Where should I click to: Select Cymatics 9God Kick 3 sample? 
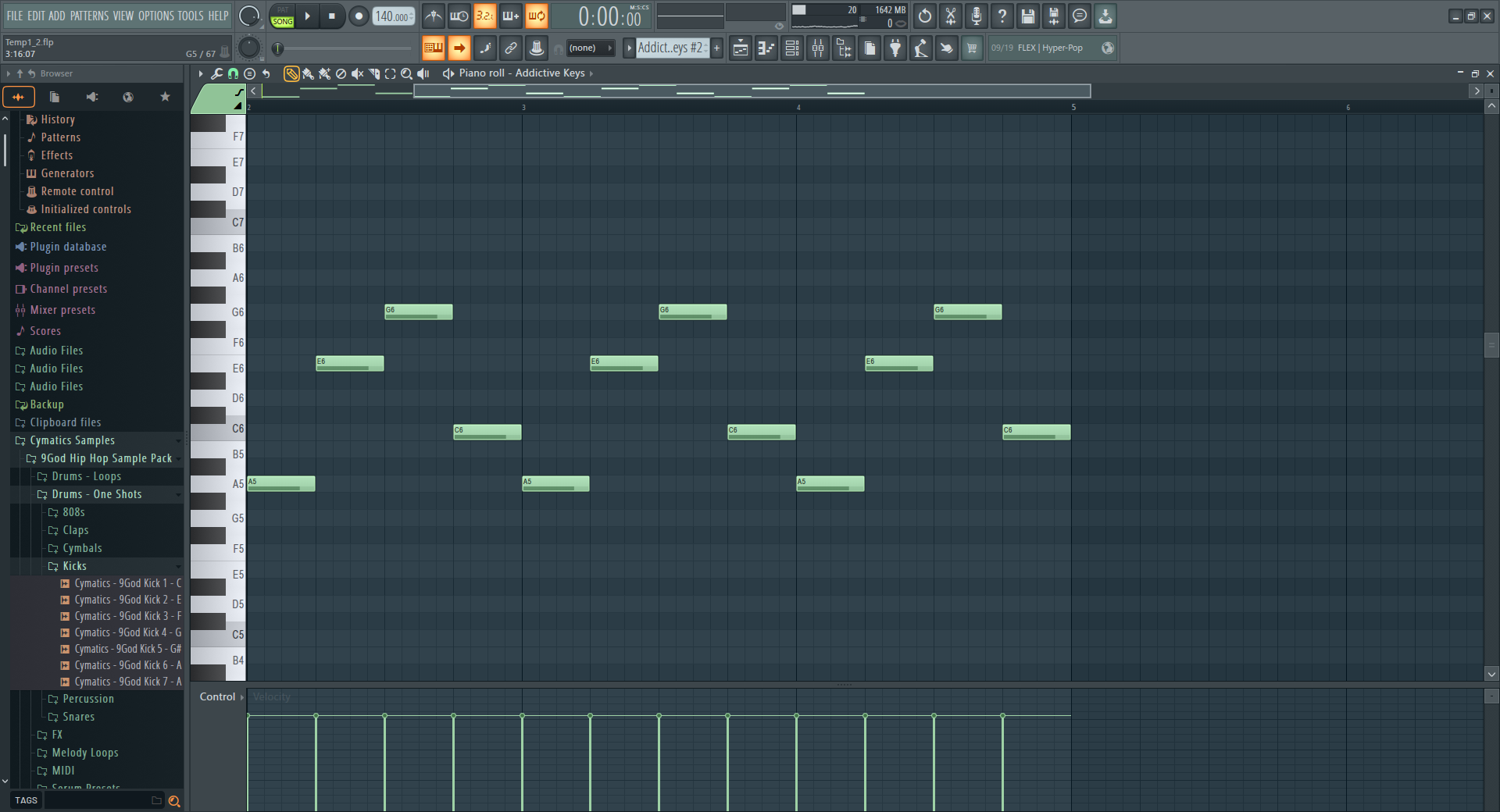point(127,616)
